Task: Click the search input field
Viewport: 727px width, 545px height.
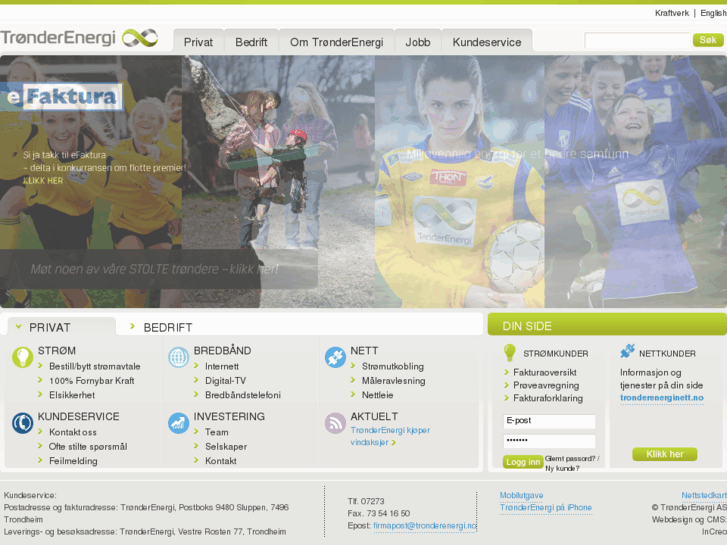Action: pyautogui.click(x=637, y=40)
